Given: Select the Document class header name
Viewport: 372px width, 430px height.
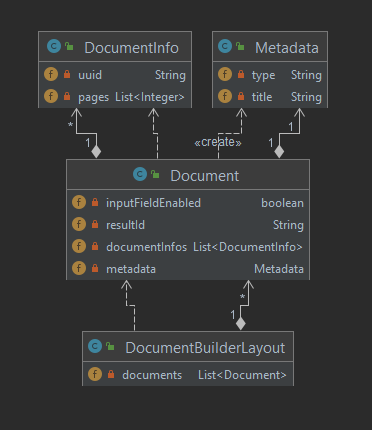Looking at the screenshot, I should (x=205, y=176).
